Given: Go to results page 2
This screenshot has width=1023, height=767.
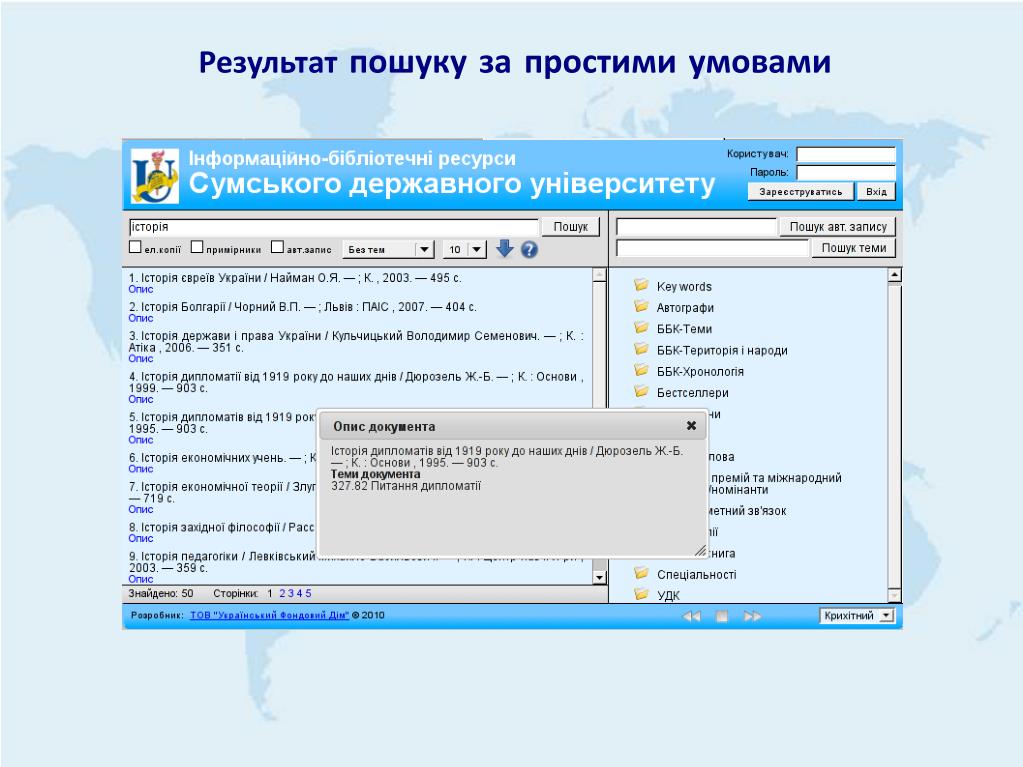Looking at the screenshot, I should [x=282, y=594].
